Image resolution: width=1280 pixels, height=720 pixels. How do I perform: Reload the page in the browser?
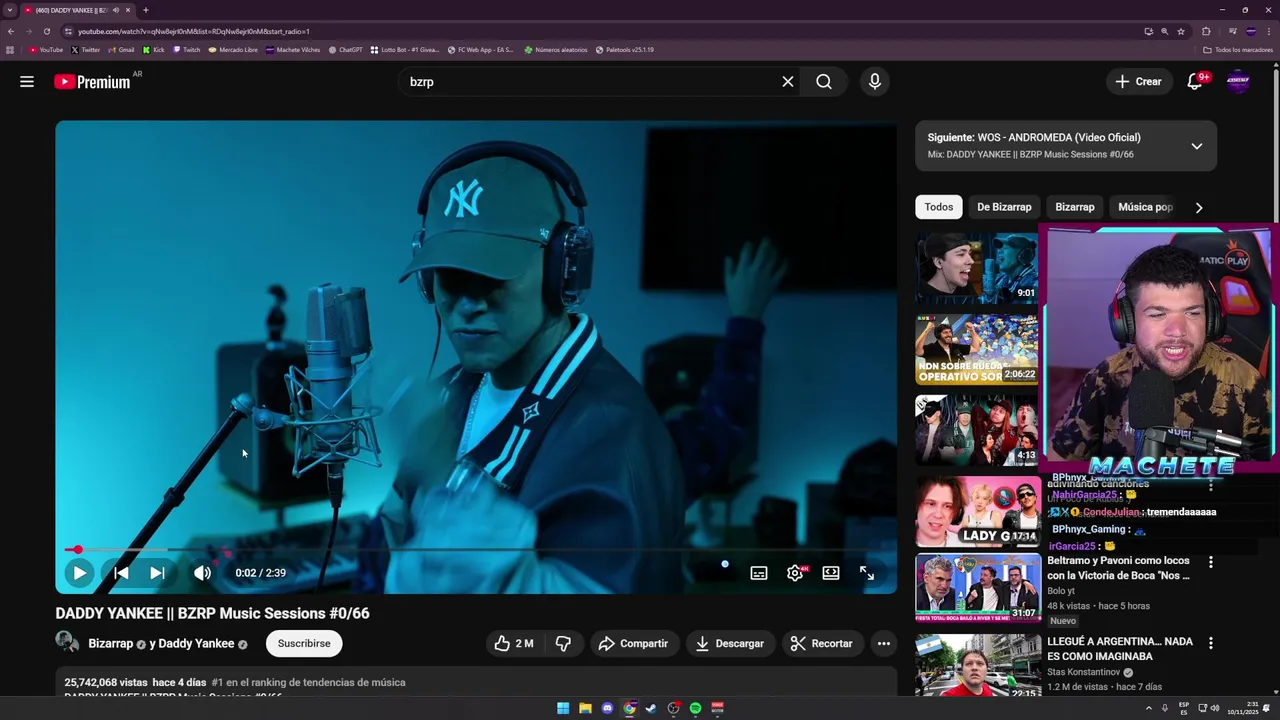(x=46, y=31)
